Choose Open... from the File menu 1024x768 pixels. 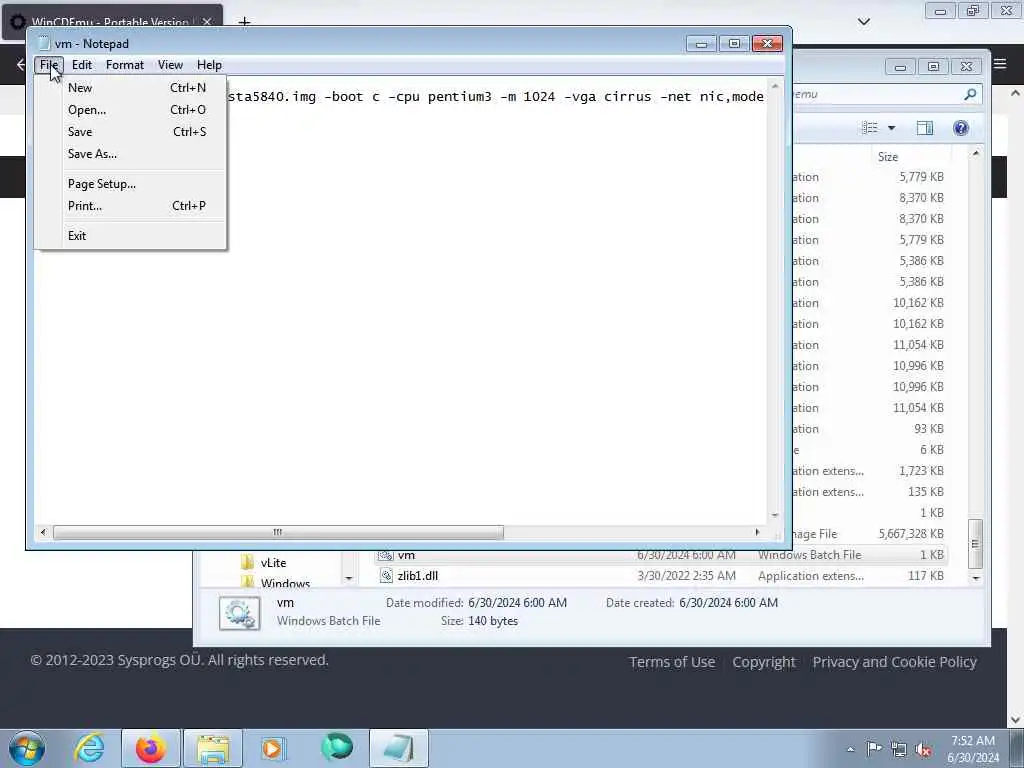pyautogui.click(x=131, y=110)
